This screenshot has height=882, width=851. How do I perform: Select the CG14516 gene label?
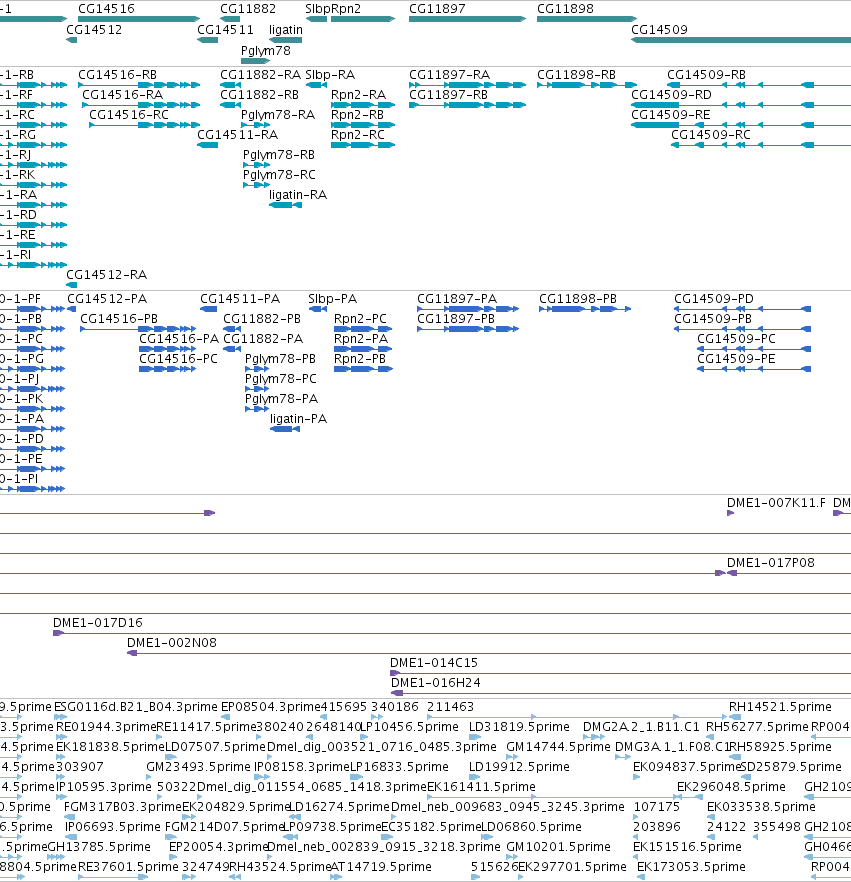coord(106,9)
